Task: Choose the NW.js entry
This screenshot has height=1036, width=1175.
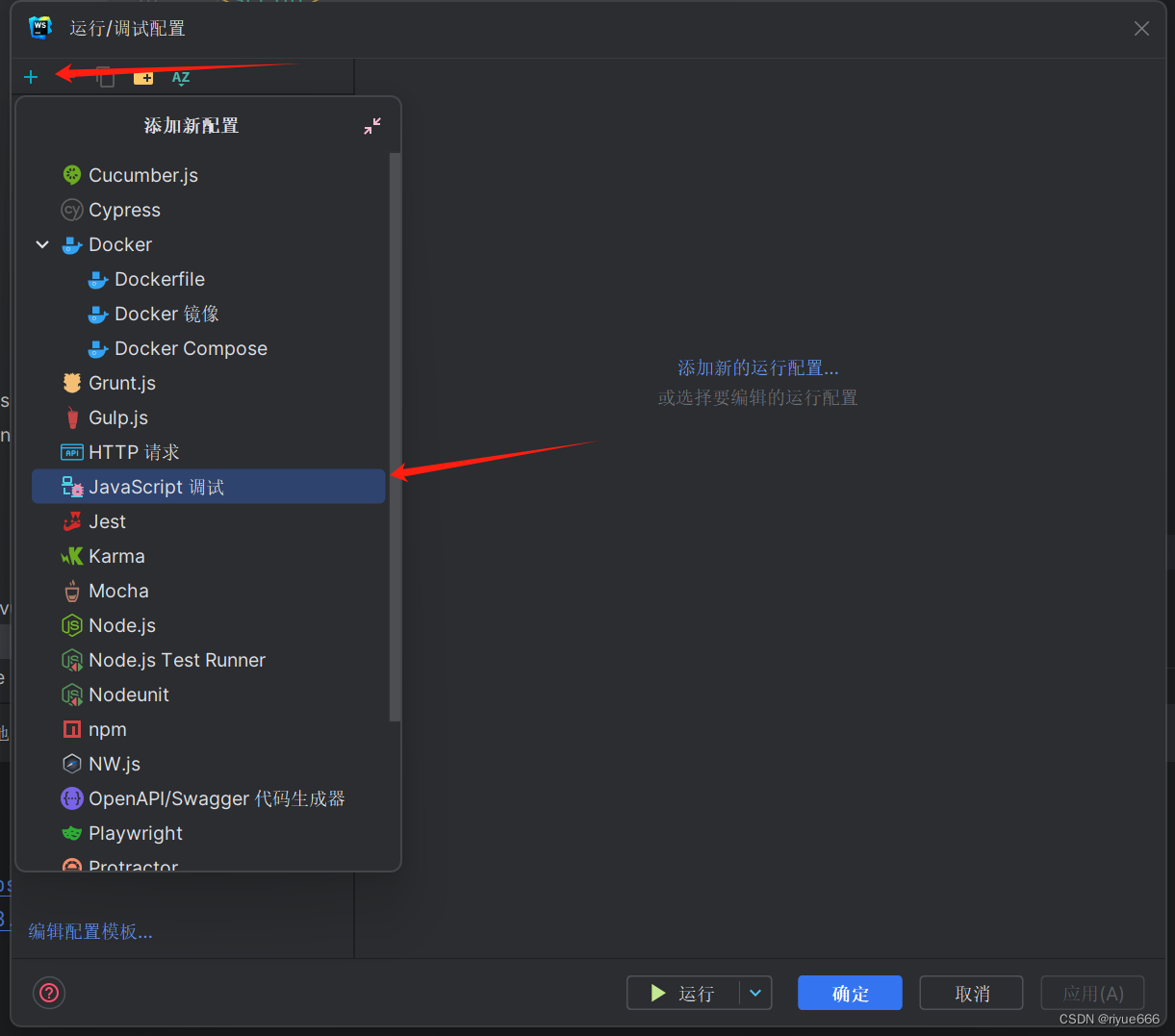Action: point(208,764)
